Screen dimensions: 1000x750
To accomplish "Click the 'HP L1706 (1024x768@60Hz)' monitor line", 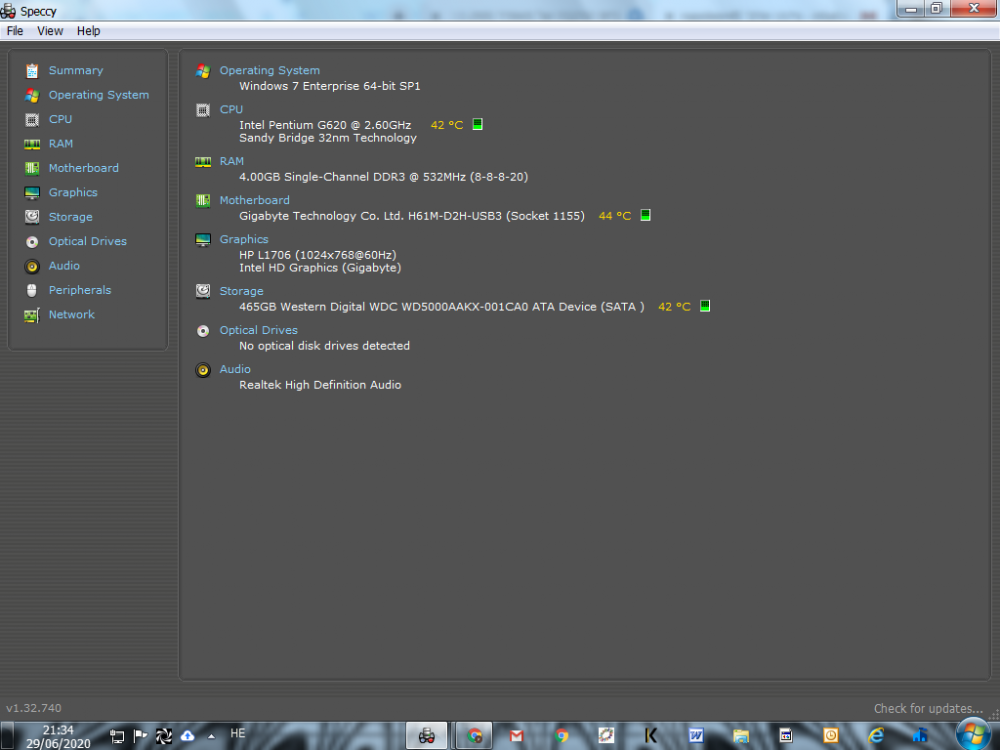I will click(x=318, y=255).
